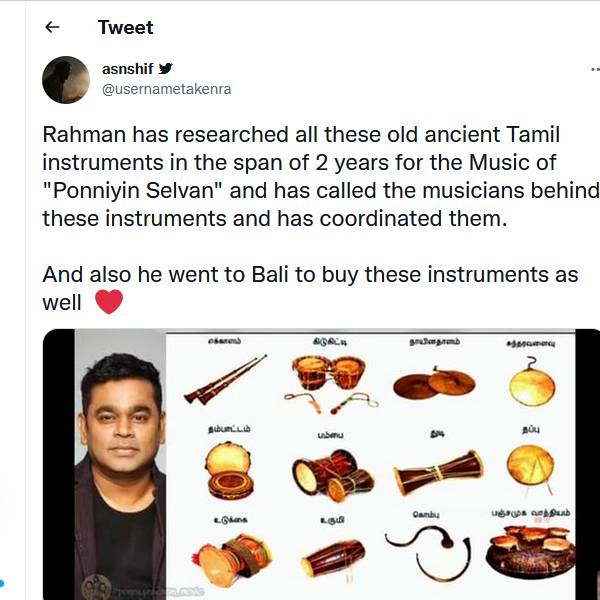
Task: Click the five-faced drum picture, bottom right
Action: (530, 555)
